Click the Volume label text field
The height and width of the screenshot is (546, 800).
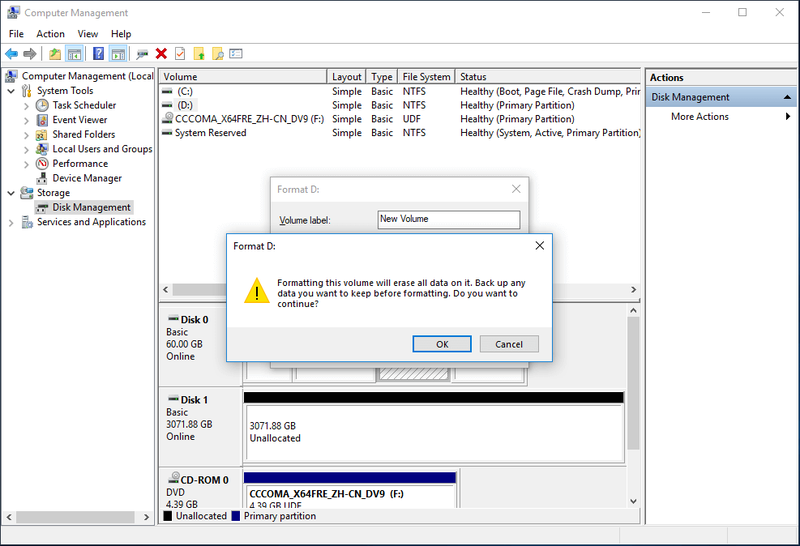click(x=449, y=219)
